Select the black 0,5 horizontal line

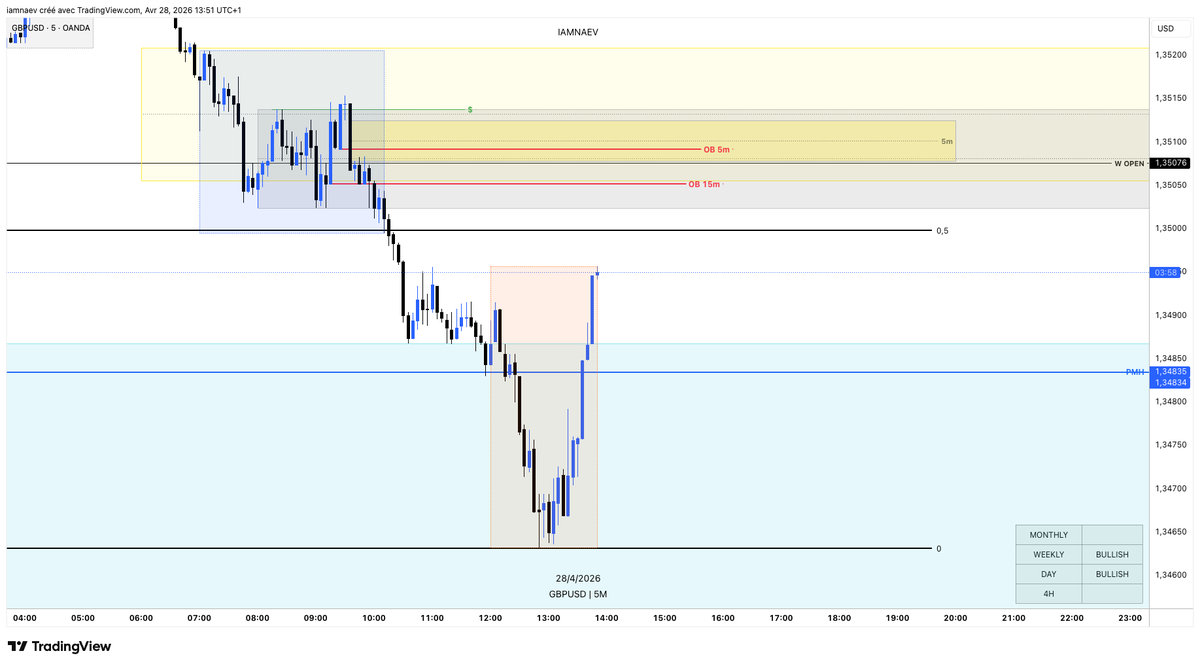[468, 230]
